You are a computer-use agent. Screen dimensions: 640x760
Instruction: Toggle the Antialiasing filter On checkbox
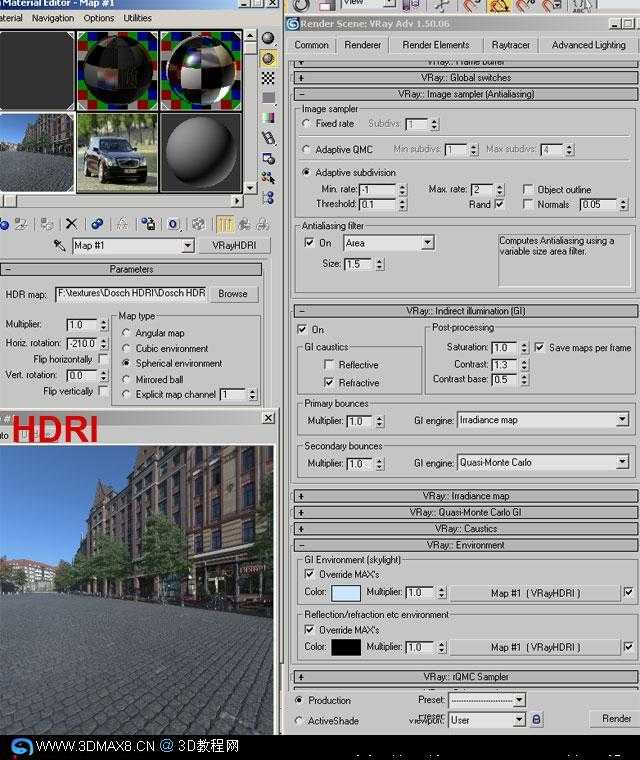point(309,242)
